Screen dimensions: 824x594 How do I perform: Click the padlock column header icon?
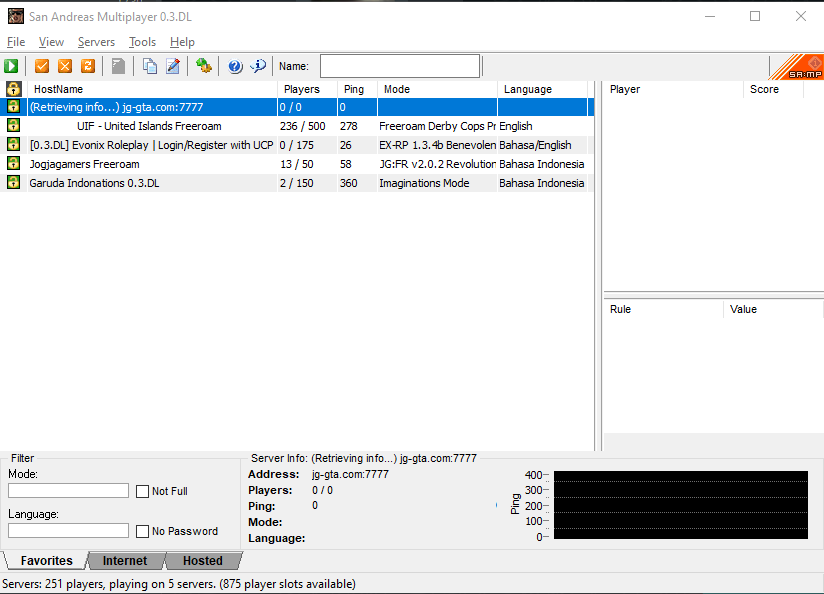click(13, 89)
